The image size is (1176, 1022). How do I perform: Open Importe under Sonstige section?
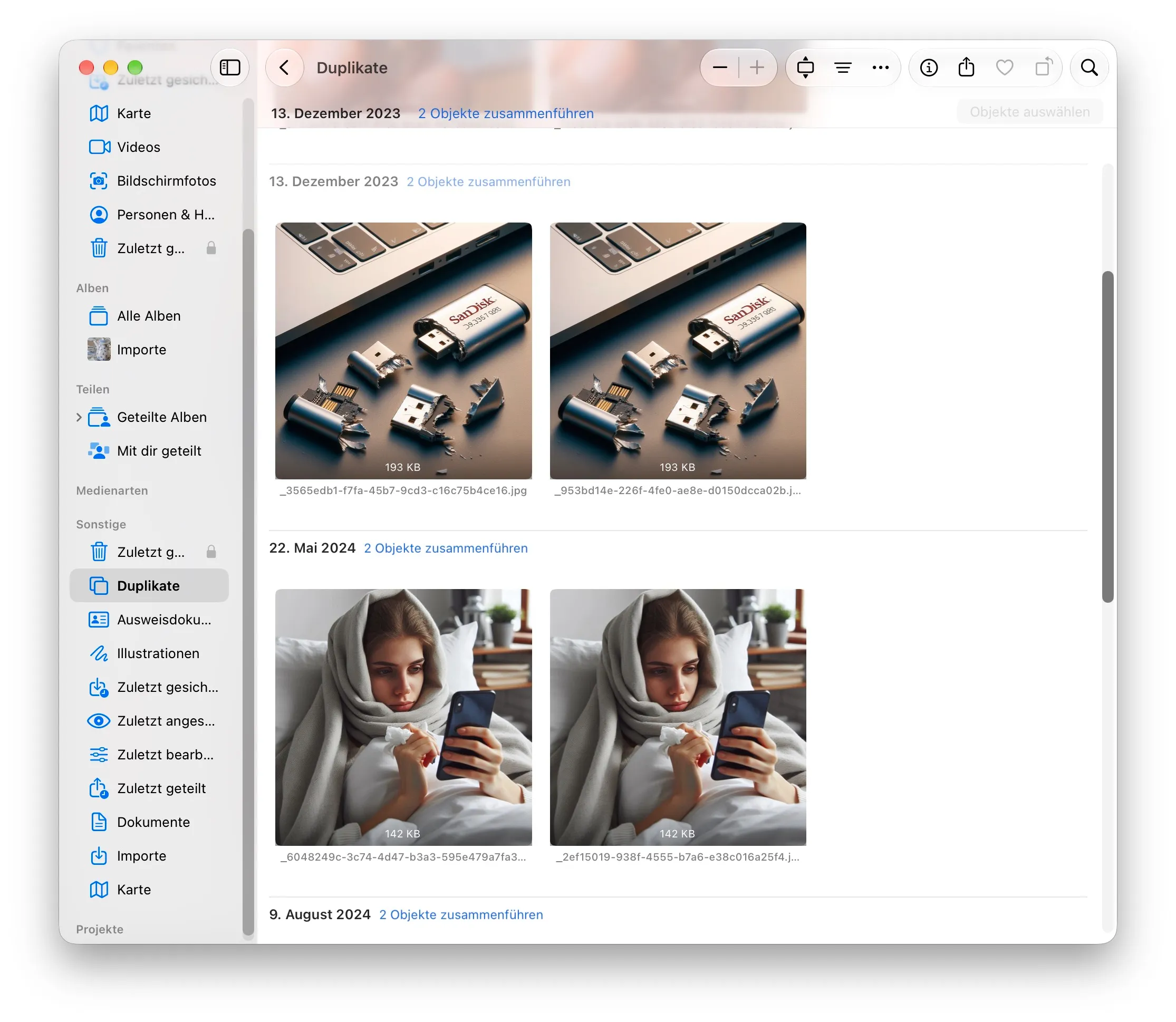click(x=149, y=856)
